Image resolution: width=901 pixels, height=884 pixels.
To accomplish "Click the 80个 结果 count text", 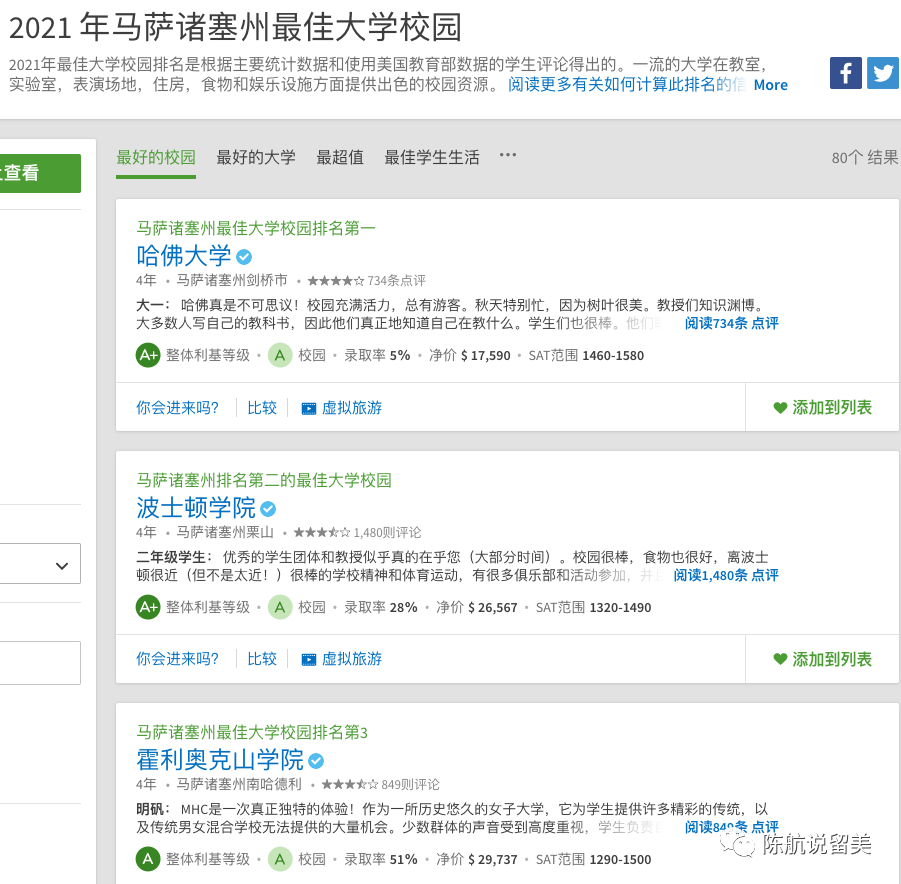I will (x=865, y=157).
